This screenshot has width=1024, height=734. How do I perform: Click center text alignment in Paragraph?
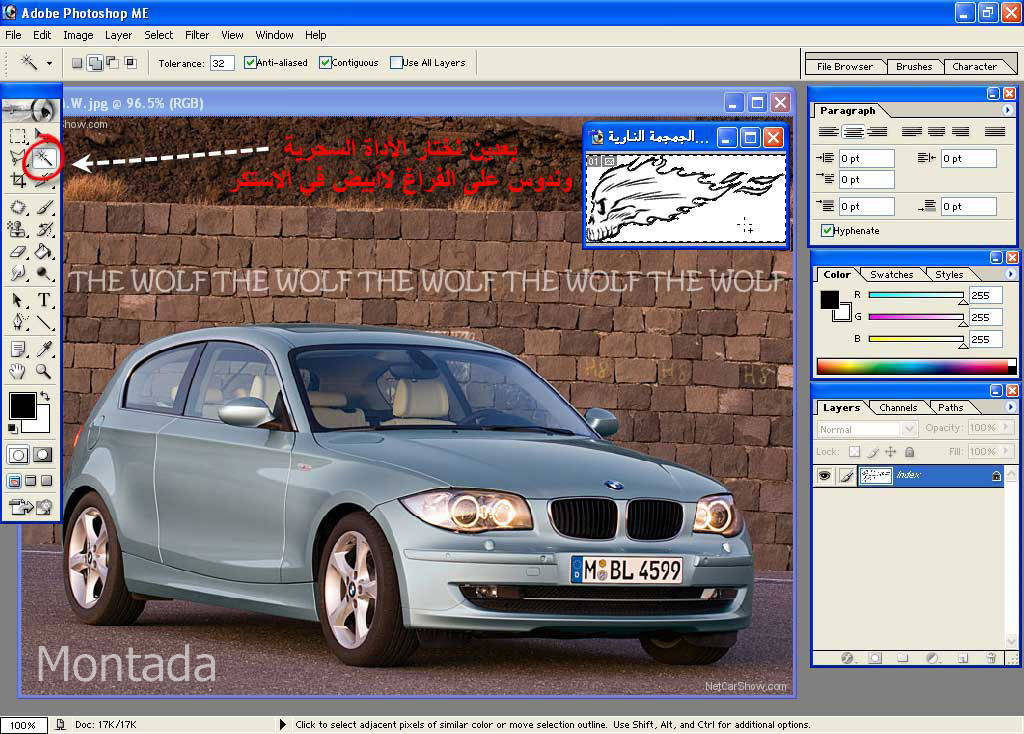click(854, 132)
